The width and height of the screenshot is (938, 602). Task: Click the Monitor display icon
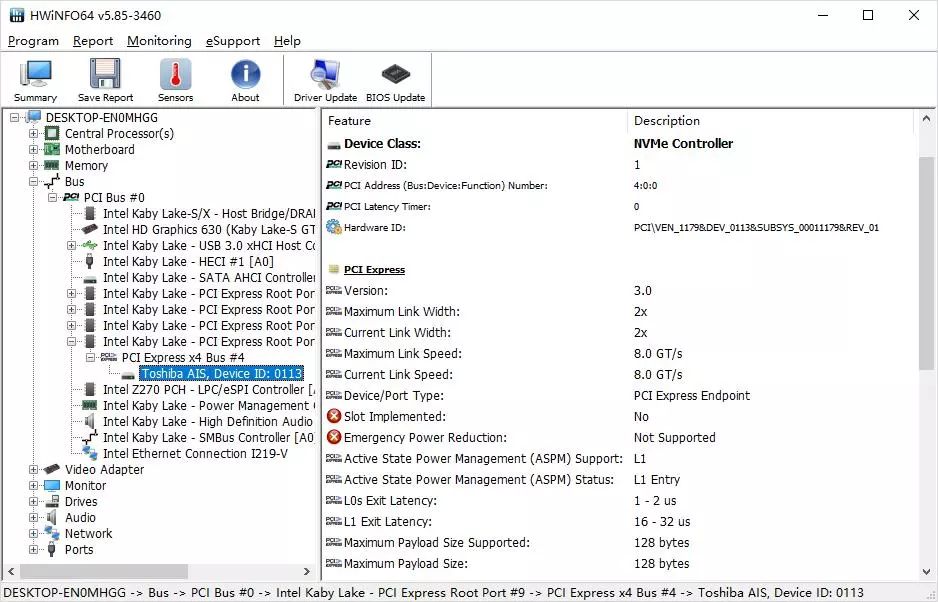pos(52,485)
